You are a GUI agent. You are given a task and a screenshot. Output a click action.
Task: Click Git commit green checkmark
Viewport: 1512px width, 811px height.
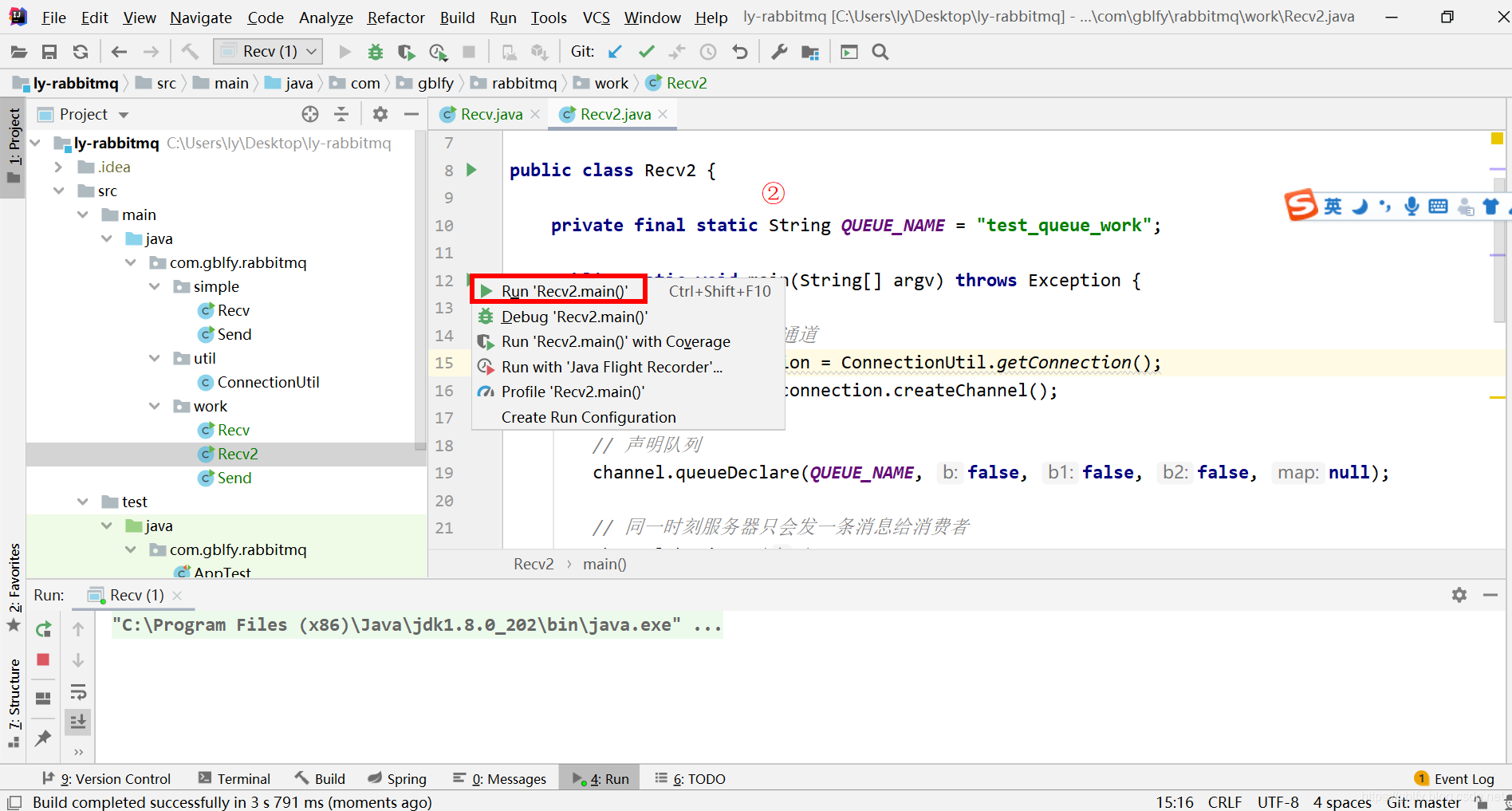(646, 52)
